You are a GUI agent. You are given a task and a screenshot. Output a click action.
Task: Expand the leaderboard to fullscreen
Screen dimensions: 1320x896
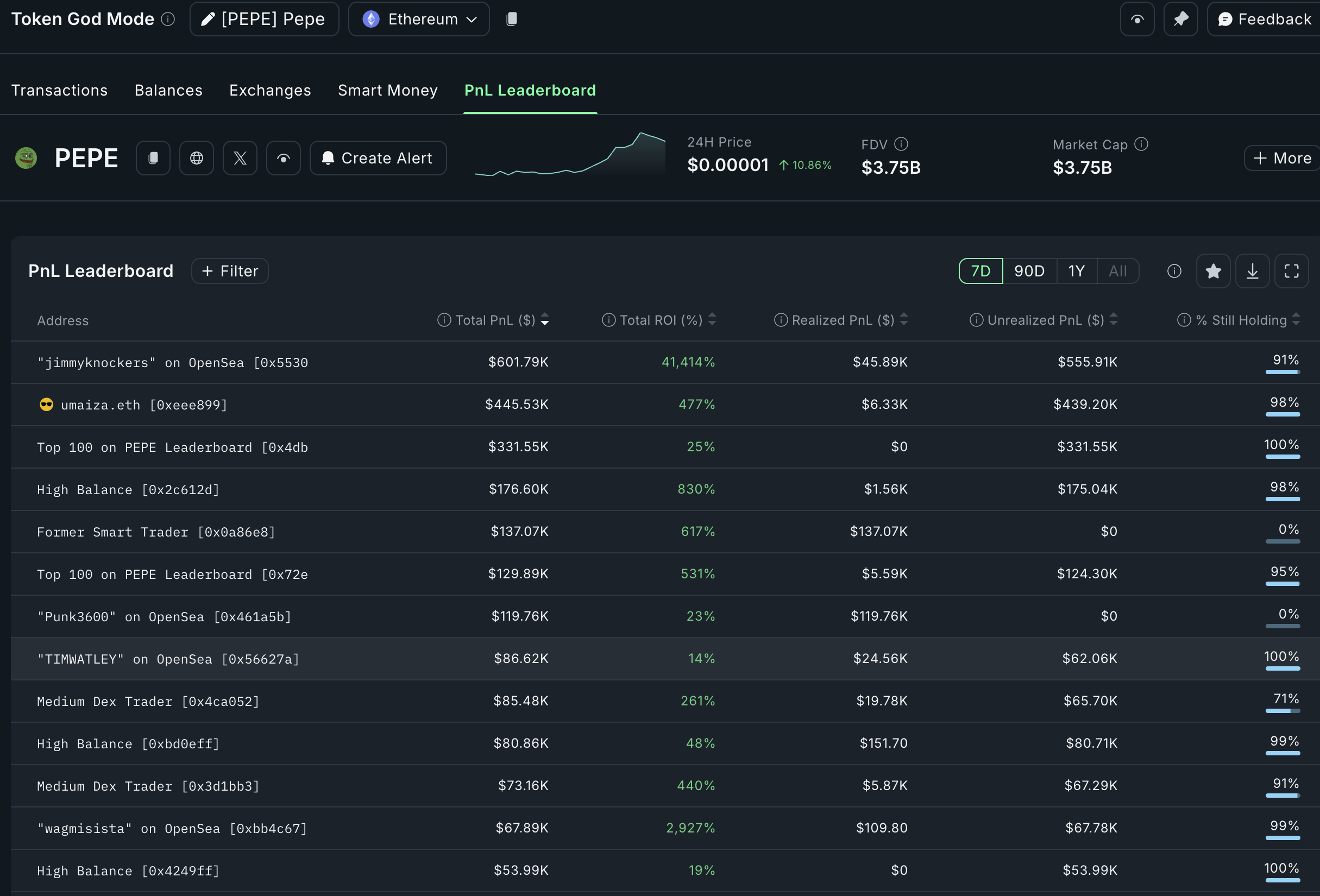pyautogui.click(x=1291, y=272)
